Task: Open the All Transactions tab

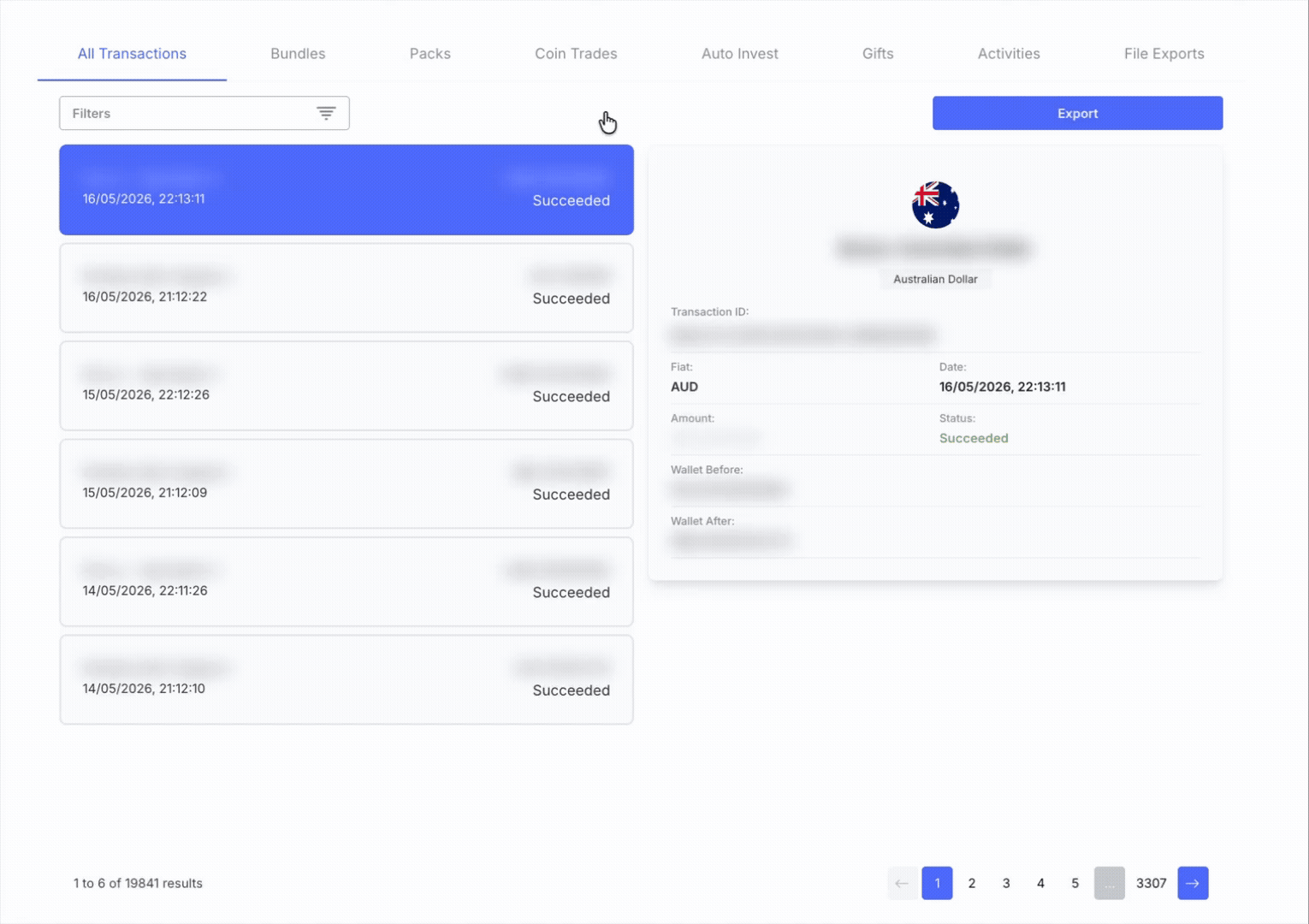Action: point(132,53)
